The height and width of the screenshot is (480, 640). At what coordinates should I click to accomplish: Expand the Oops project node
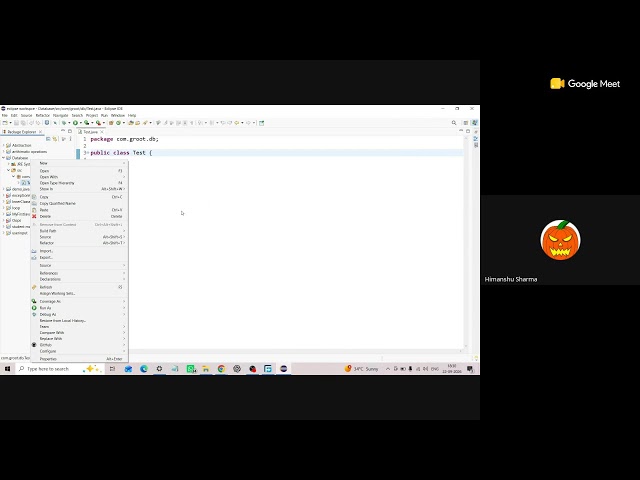pos(4,220)
